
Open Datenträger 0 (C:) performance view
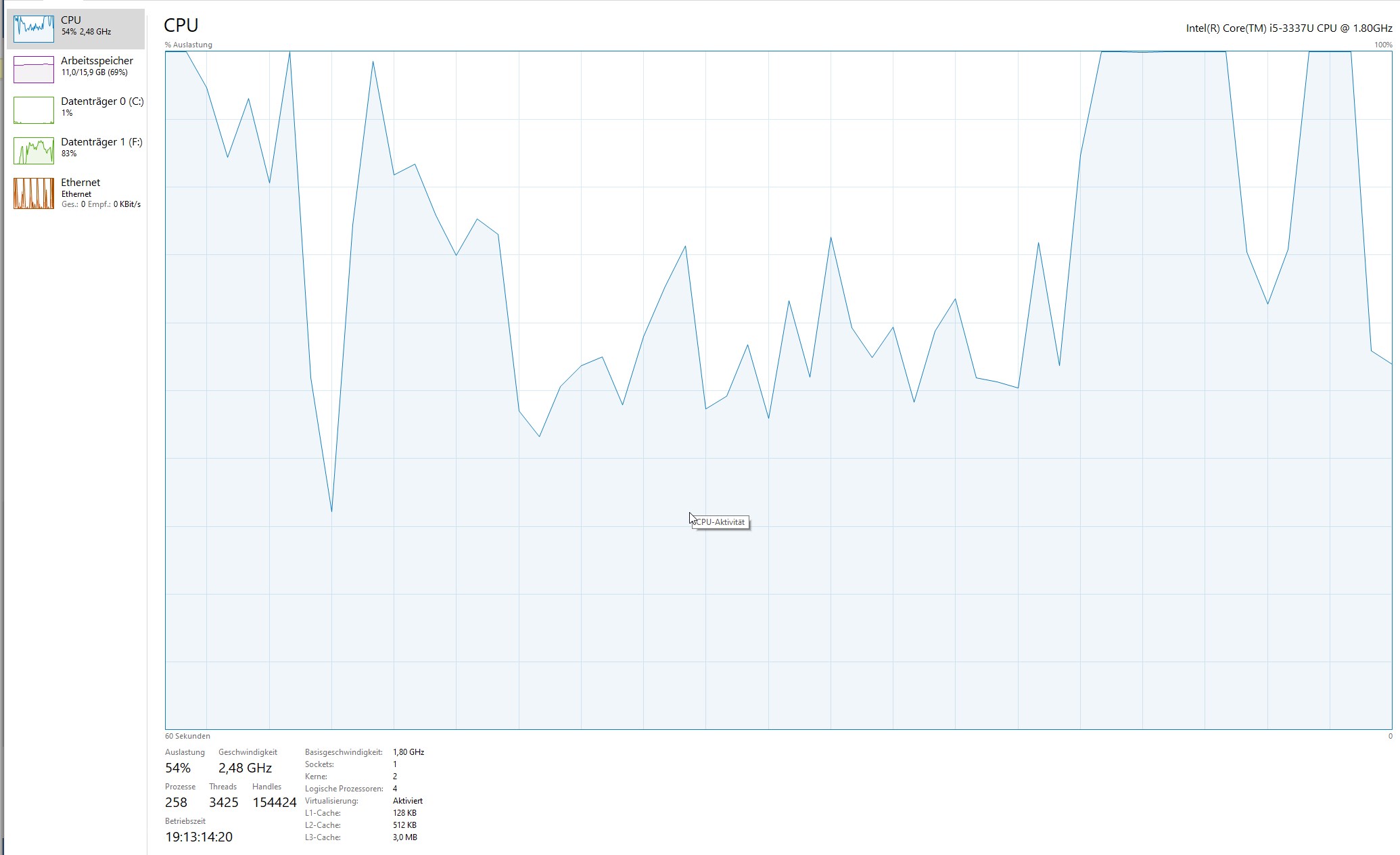[101, 101]
